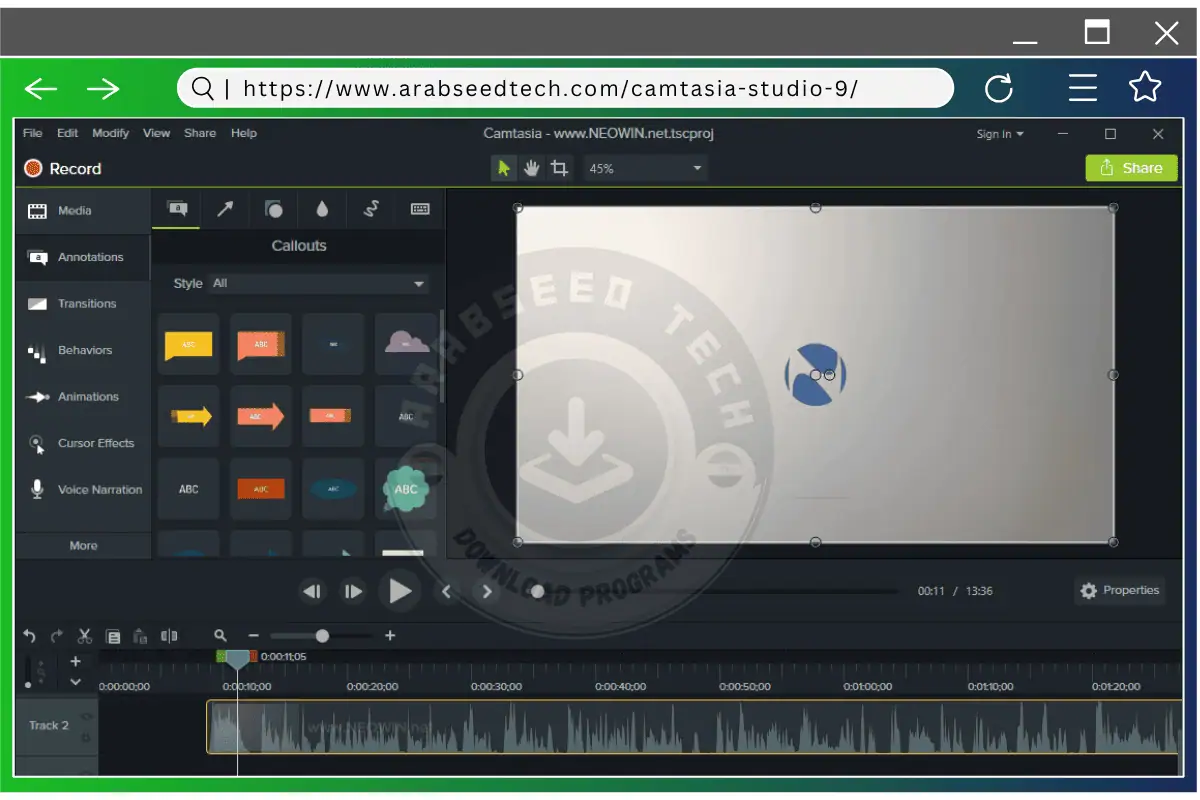Open the canvas zoom 45% dropdown

645,168
